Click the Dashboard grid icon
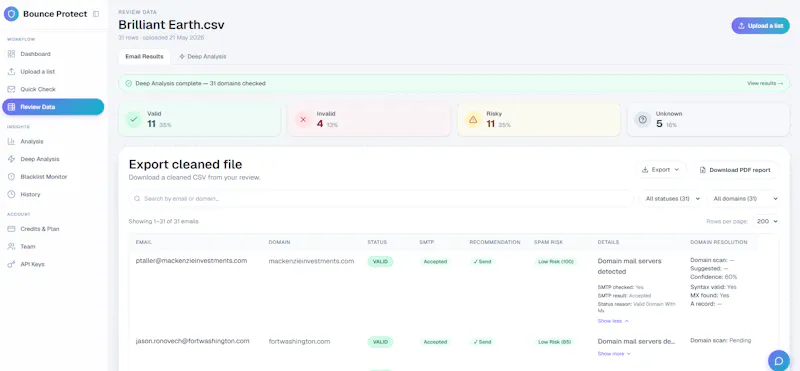 [11, 54]
